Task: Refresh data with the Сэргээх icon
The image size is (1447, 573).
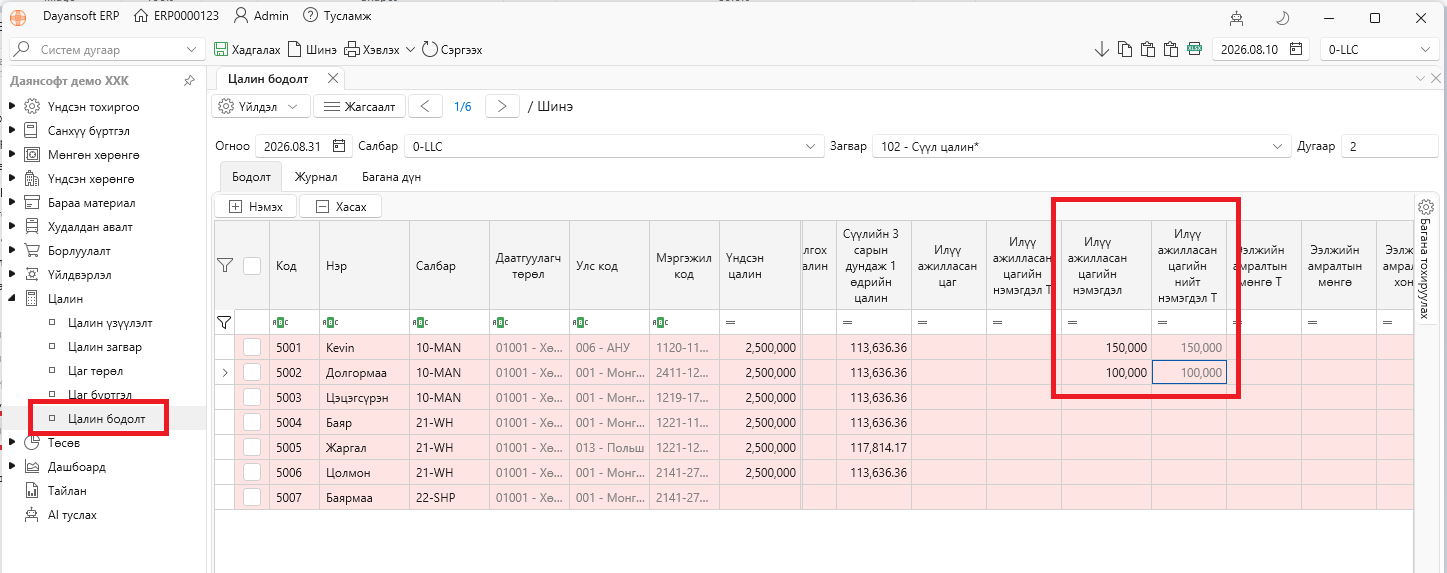Action: tap(430, 49)
